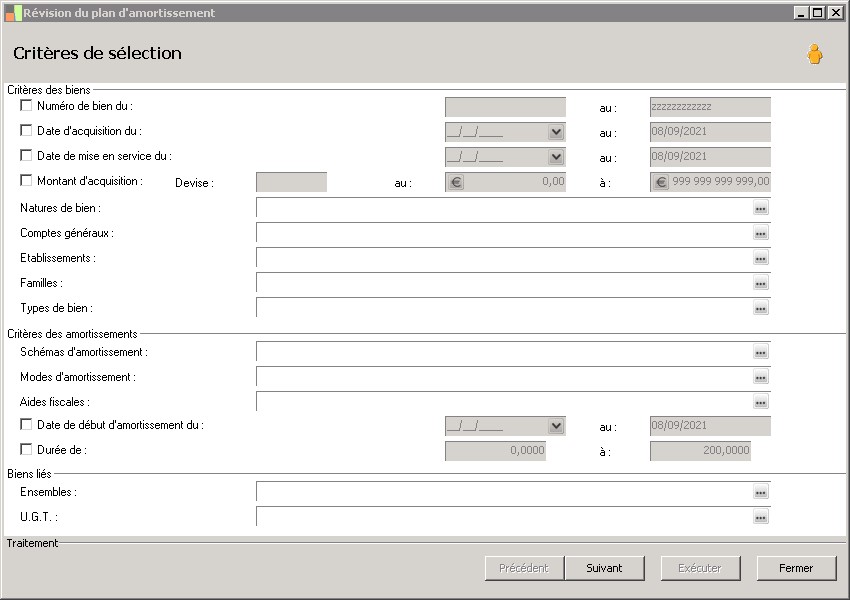850x600 pixels.
Task: Click the orange user icon in header
Action: point(814,55)
